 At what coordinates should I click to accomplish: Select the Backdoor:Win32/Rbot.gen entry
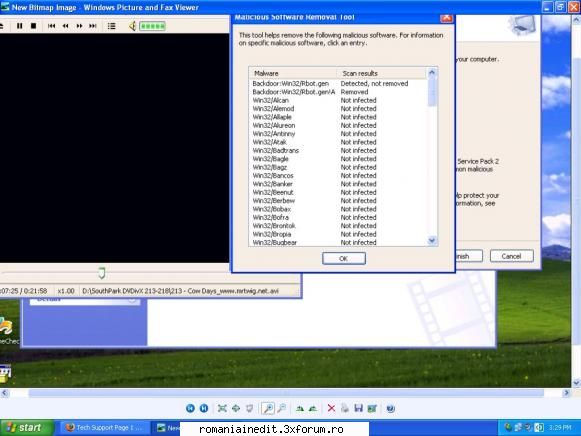coord(290,84)
